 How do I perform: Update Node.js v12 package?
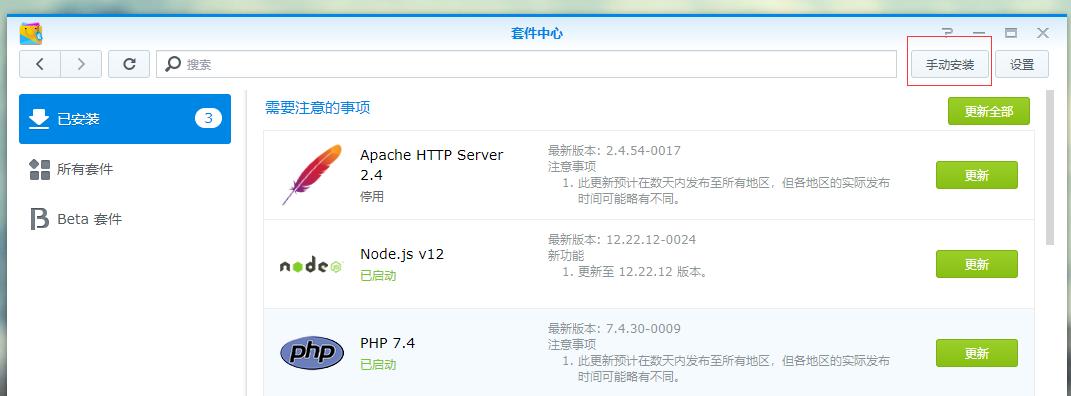[x=977, y=264]
